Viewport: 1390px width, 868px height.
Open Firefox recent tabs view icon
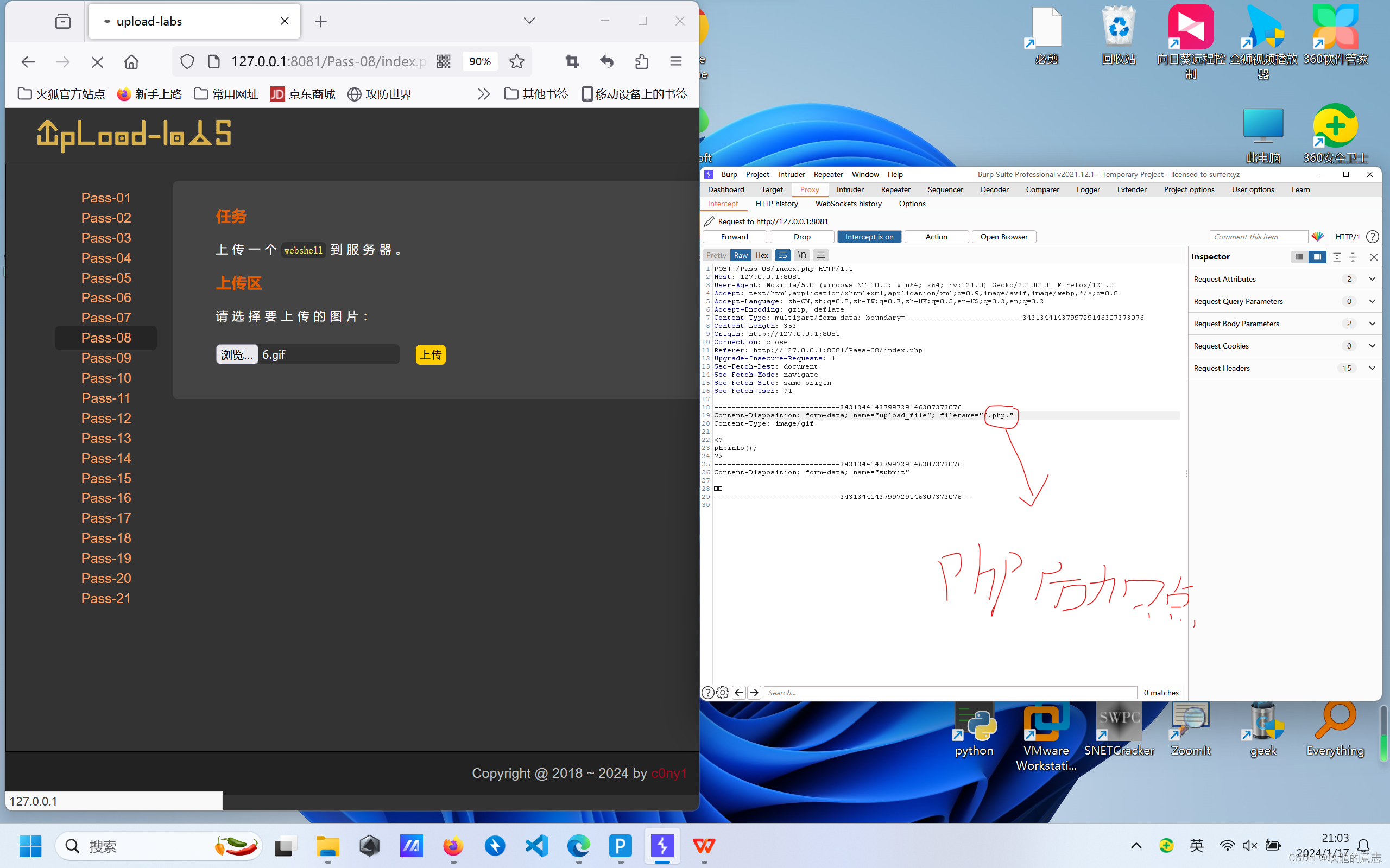(63, 21)
